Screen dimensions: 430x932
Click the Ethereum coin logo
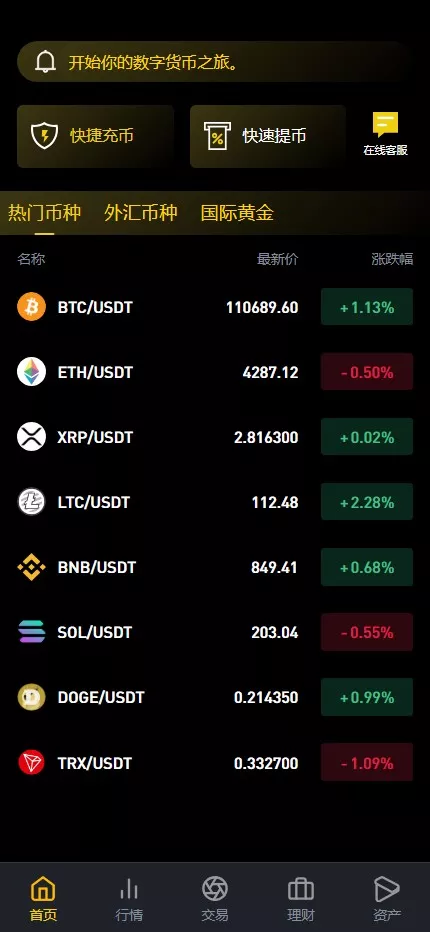[x=32, y=372]
